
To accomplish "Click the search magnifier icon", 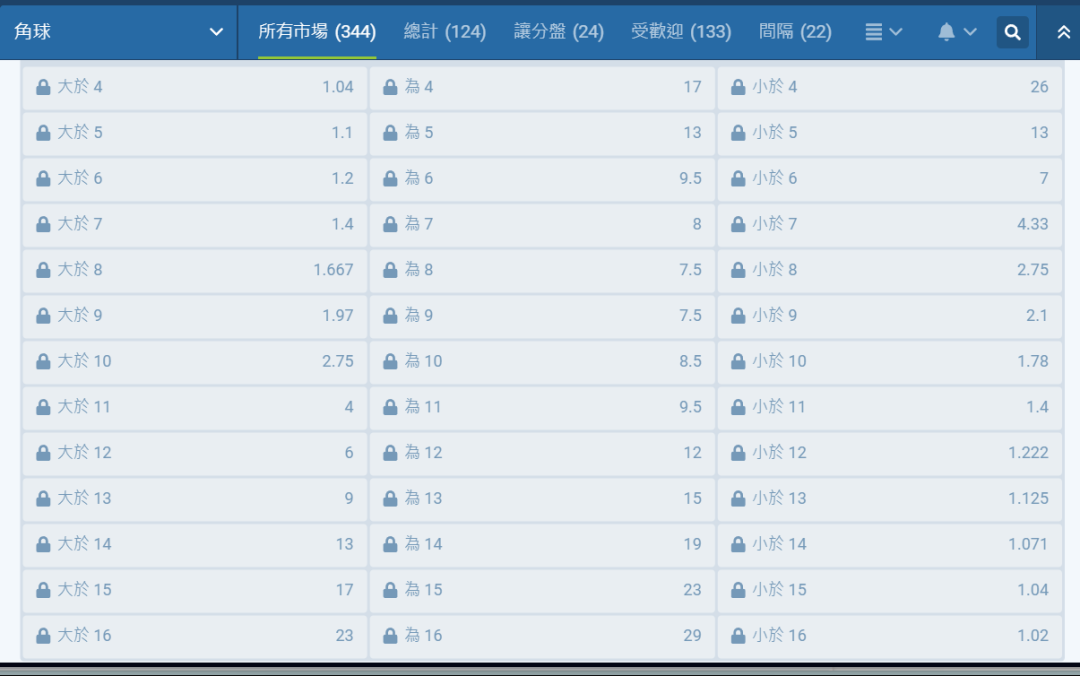I will pyautogui.click(x=1012, y=32).
